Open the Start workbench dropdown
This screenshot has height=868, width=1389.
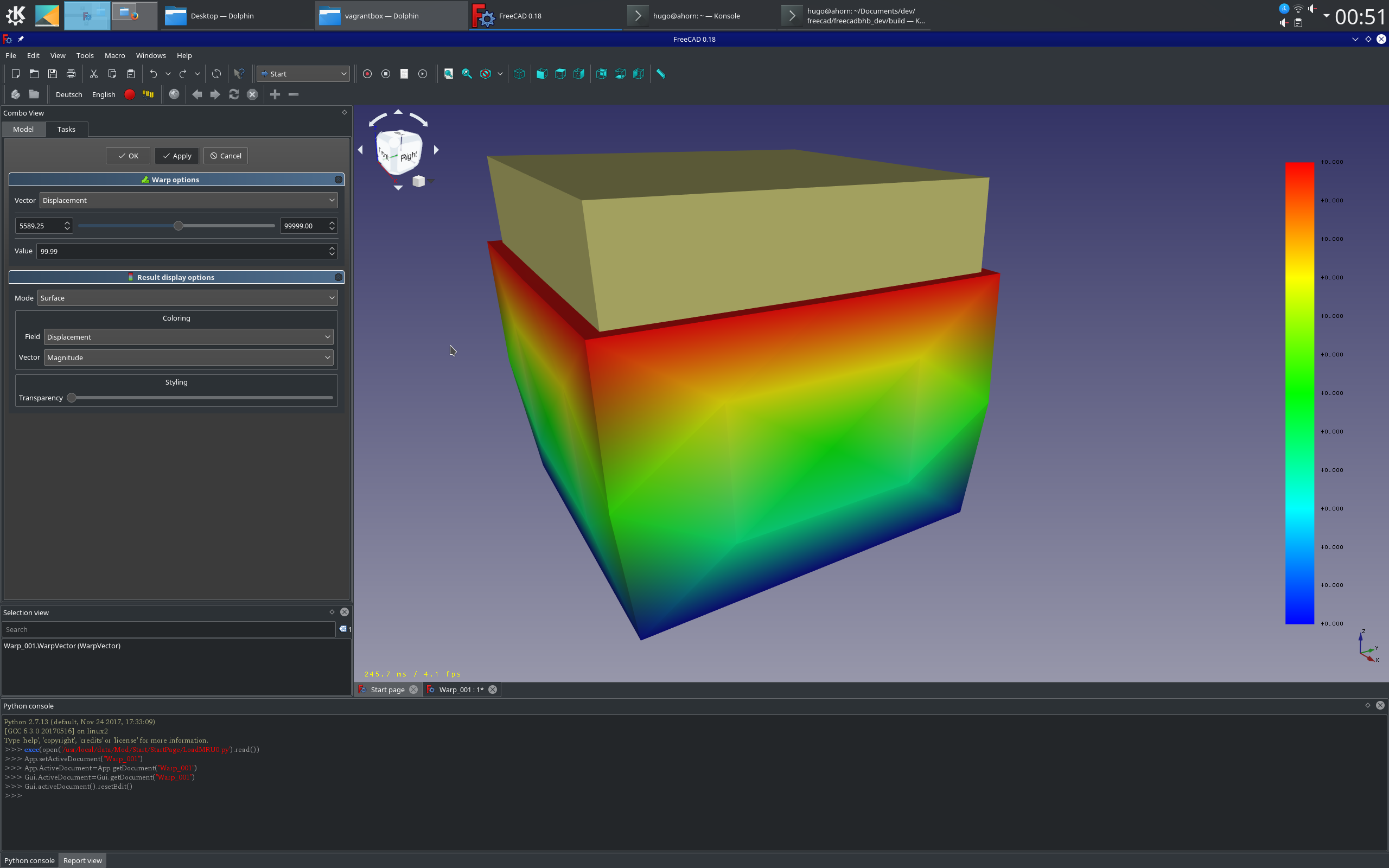303,74
